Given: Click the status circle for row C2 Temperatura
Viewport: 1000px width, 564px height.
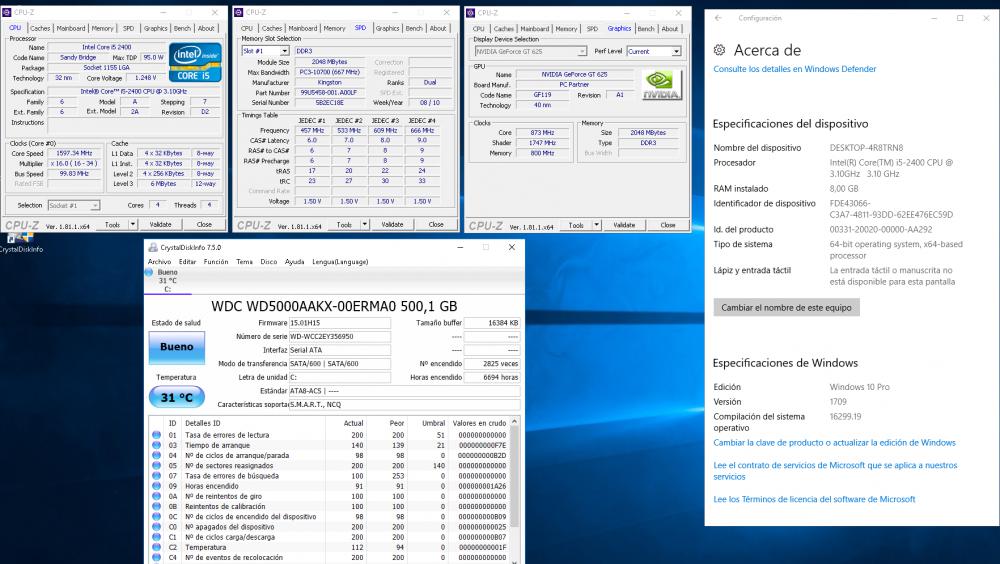Looking at the screenshot, I should [x=156, y=547].
